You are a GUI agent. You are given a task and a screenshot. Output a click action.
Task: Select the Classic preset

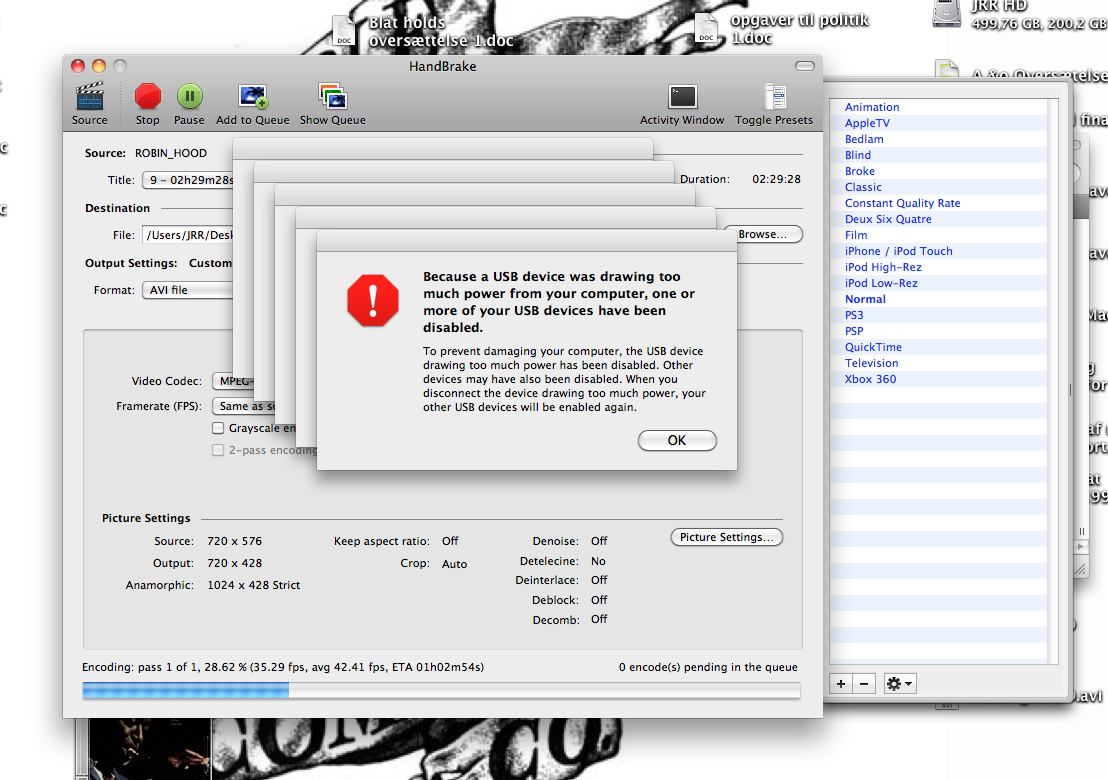coord(864,187)
